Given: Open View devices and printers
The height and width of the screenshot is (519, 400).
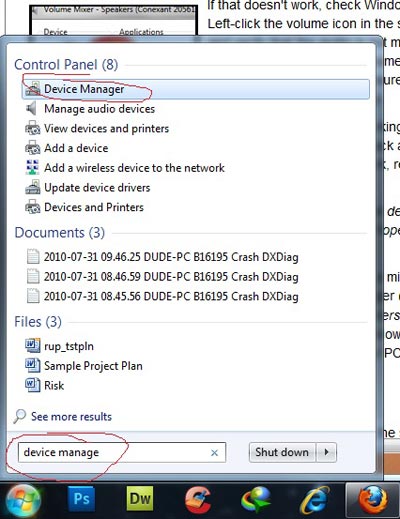Looking at the screenshot, I should pyautogui.click(x=106, y=129).
